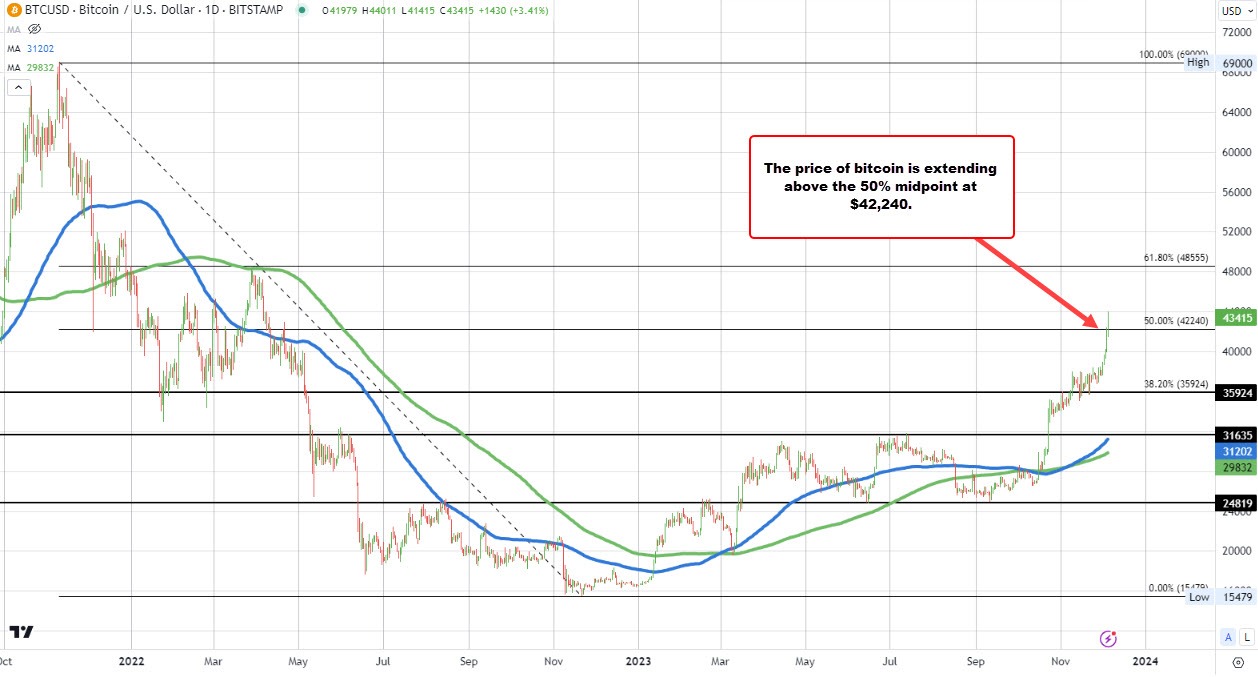This screenshot has width=1258, height=677.
Task: Click the purple lightning event icon
Action: tap(1107, 638)
